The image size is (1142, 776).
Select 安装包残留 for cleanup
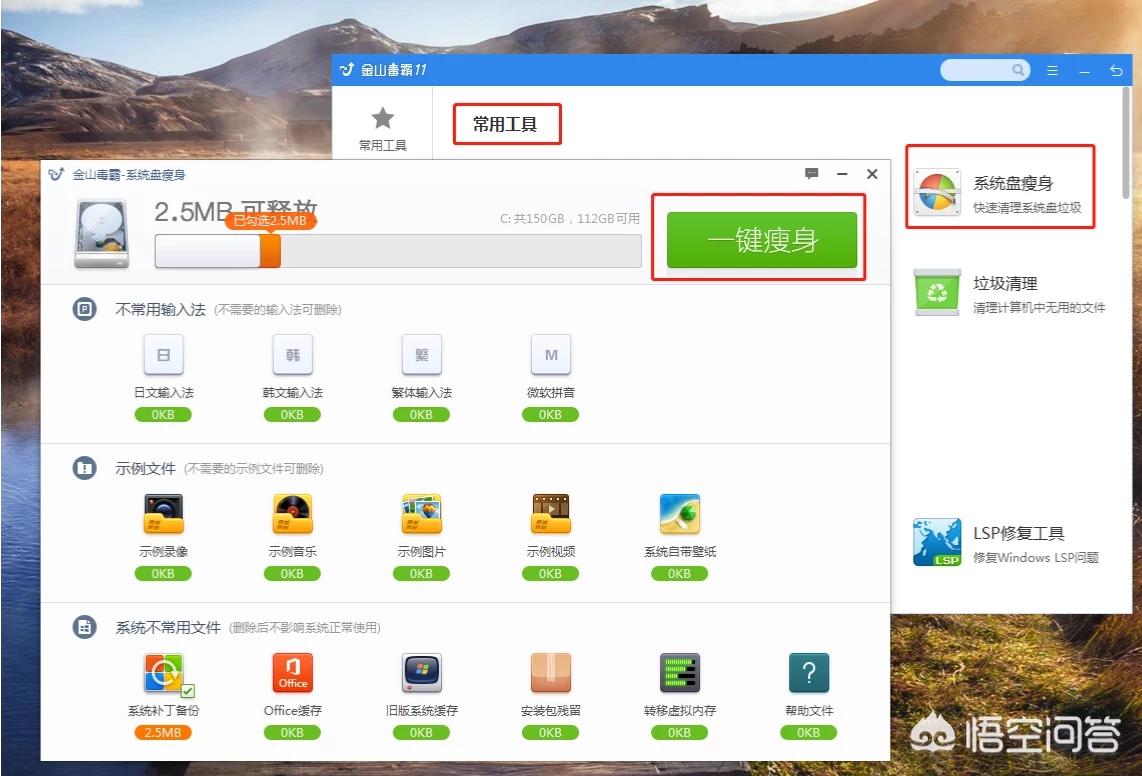(x=550, y=672)
